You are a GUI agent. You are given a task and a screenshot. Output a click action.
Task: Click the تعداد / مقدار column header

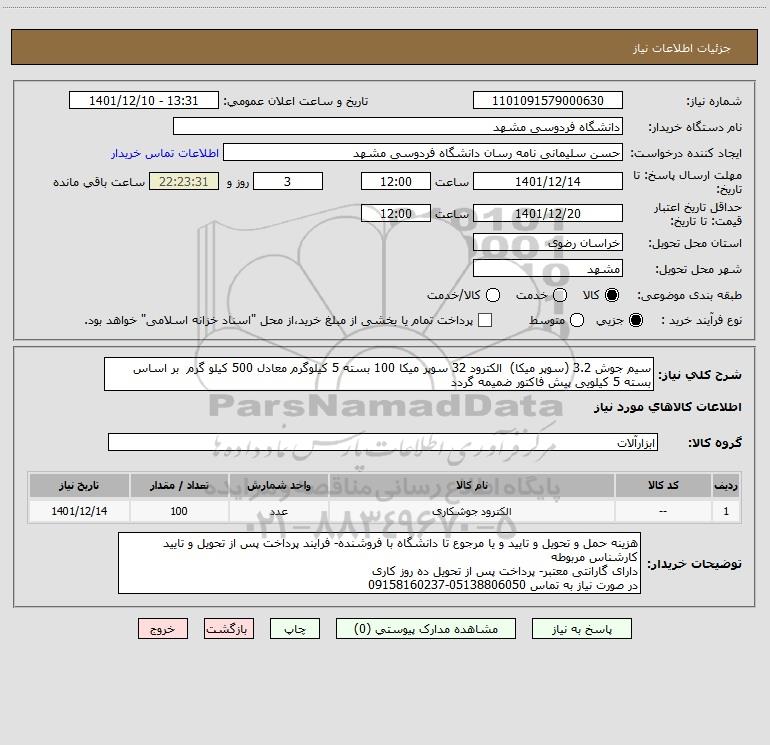point(179,485)
